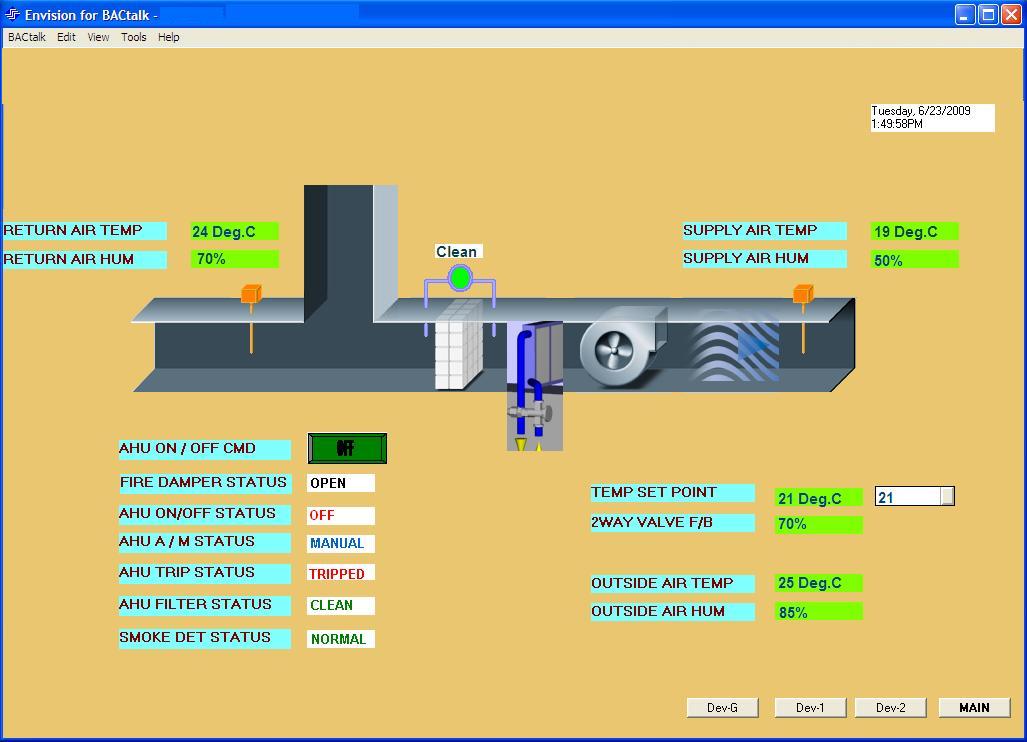Screen dimensions: 1027x742
Task: Click the 2WAY VALVE F/B label
Action: tap(673, 523)
